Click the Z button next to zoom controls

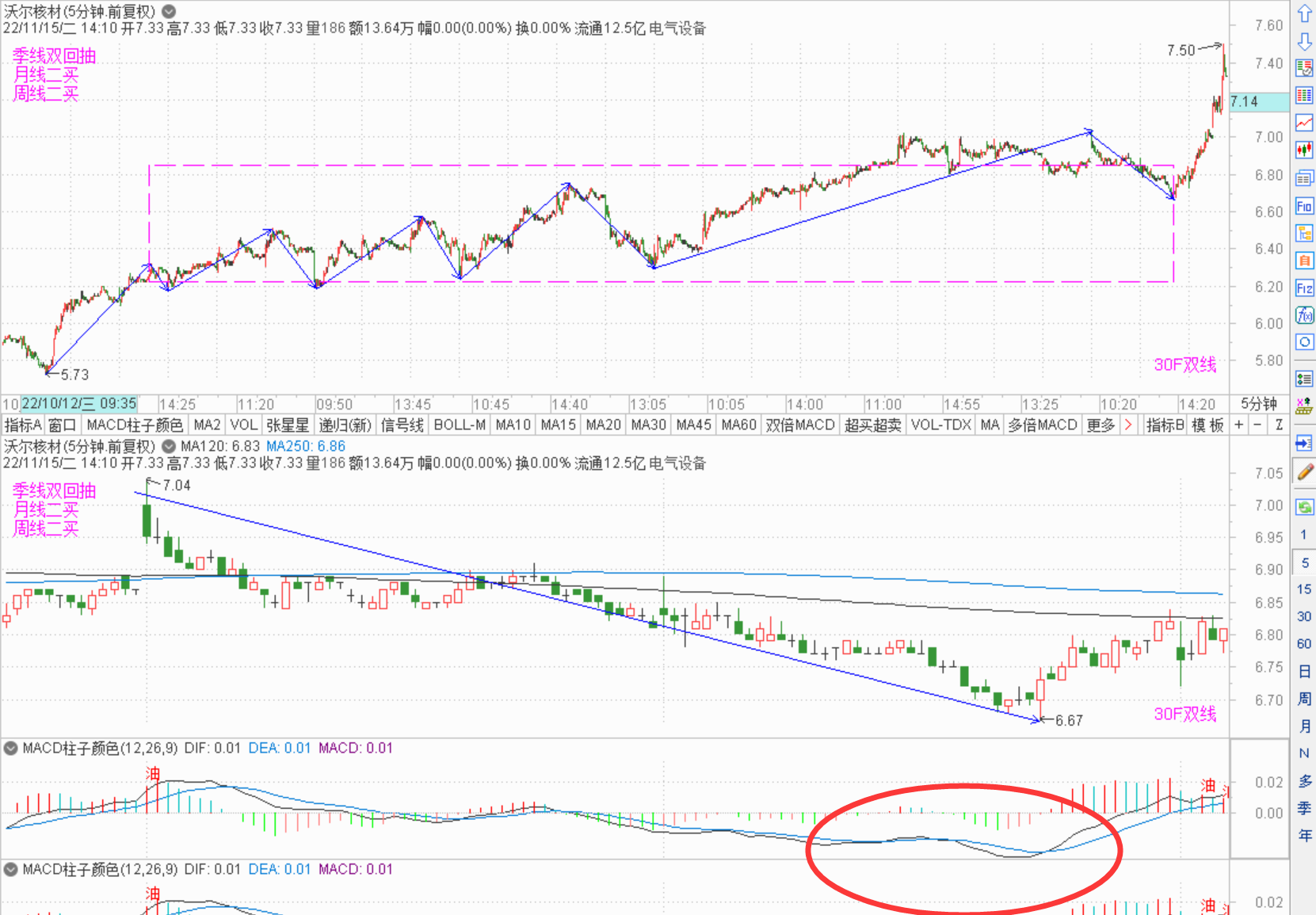(x=1279, y=425)
